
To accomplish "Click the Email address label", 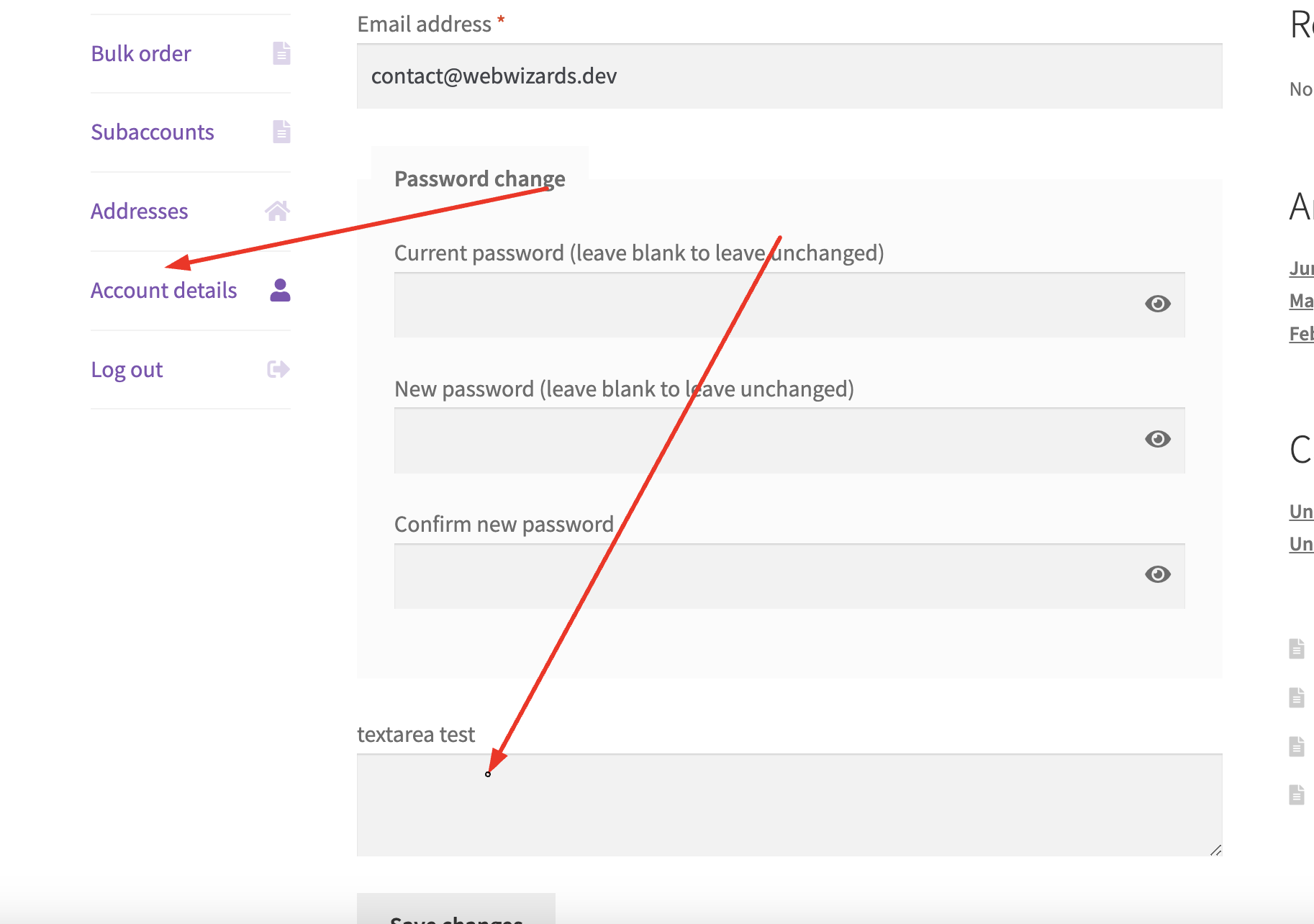I will (x=425, y=24).
